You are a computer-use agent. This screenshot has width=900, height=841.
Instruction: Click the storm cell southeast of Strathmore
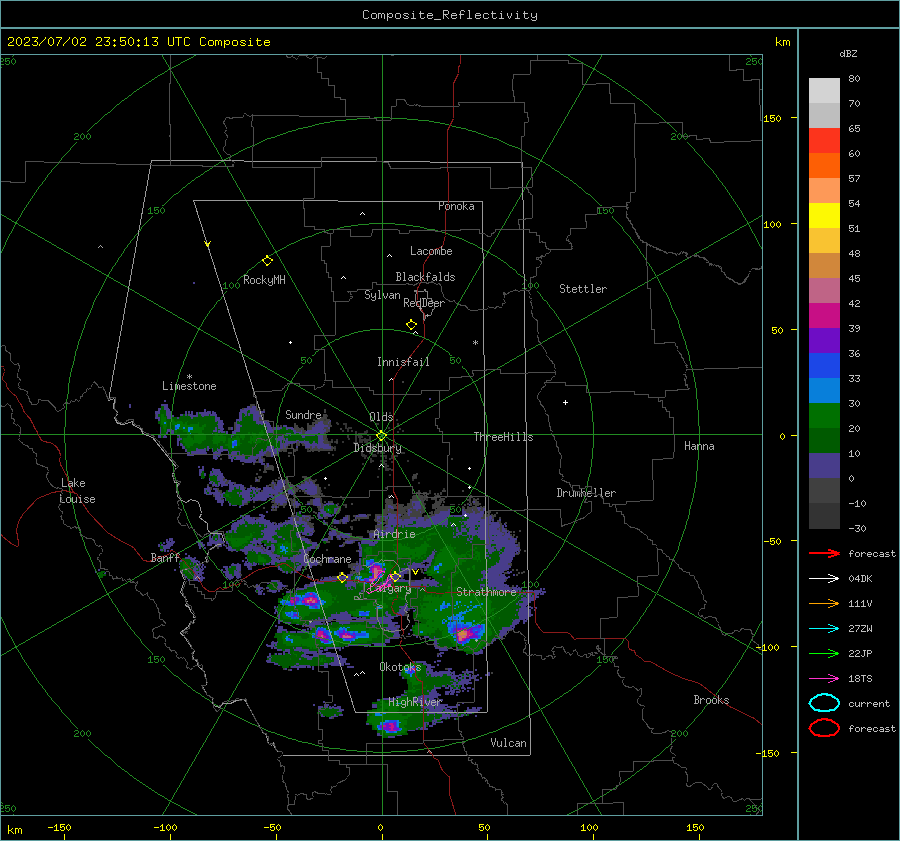(464, 633)
